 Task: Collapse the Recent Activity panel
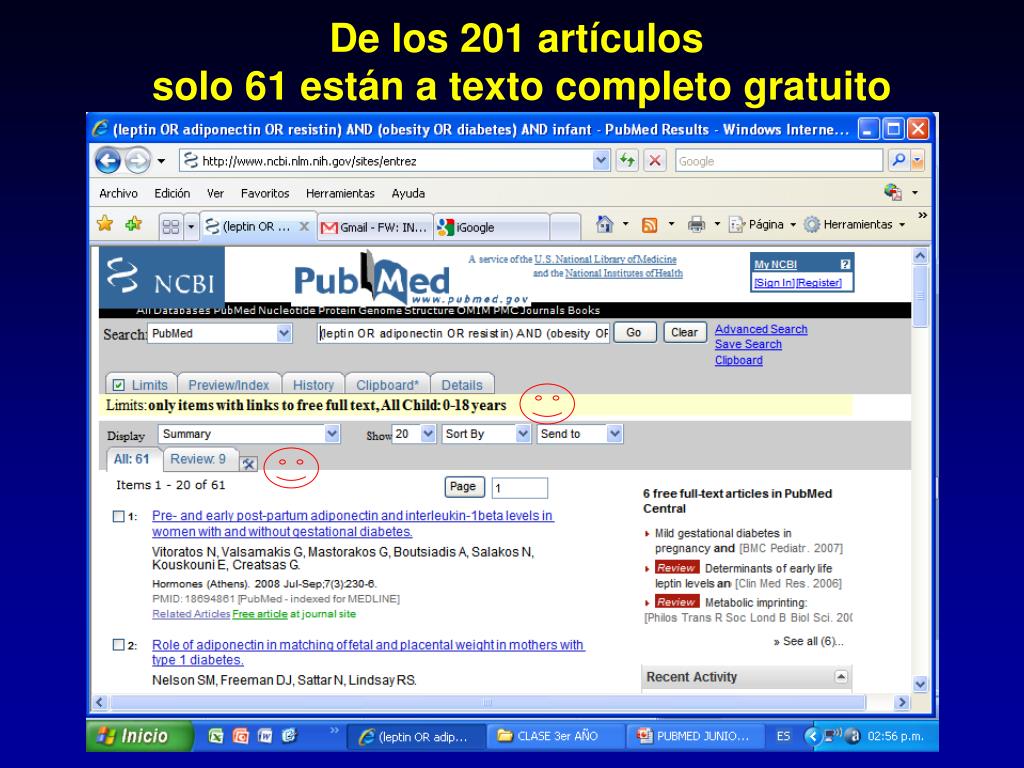point(841,677)
